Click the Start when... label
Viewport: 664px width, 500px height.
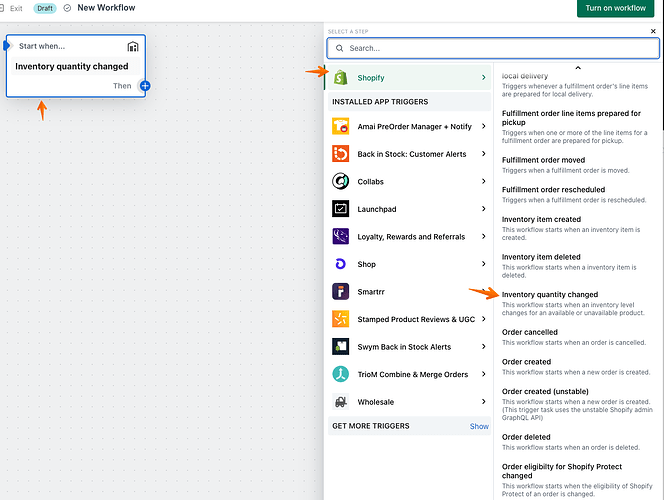point(42,46)
